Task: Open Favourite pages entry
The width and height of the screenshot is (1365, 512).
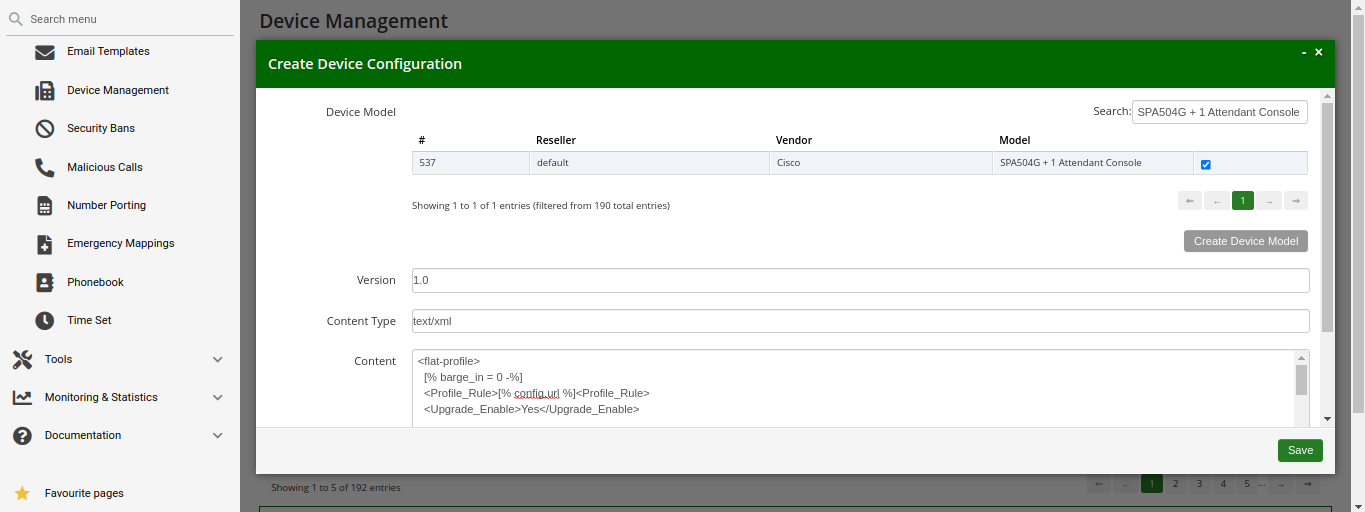Action: tap(84, 493)
